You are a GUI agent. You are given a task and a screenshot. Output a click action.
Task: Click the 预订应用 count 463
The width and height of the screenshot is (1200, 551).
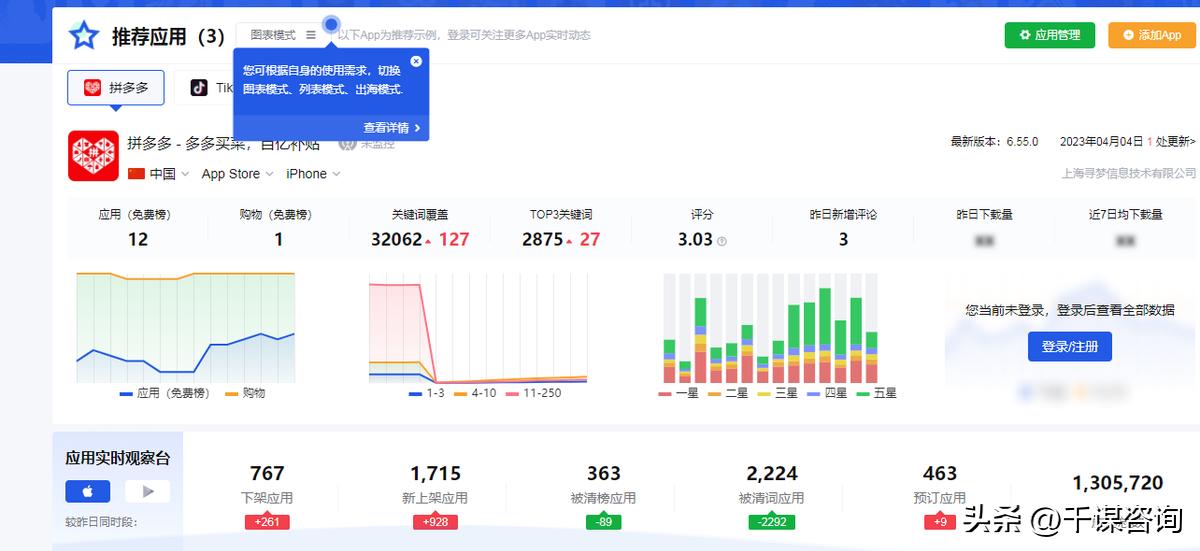940,473
